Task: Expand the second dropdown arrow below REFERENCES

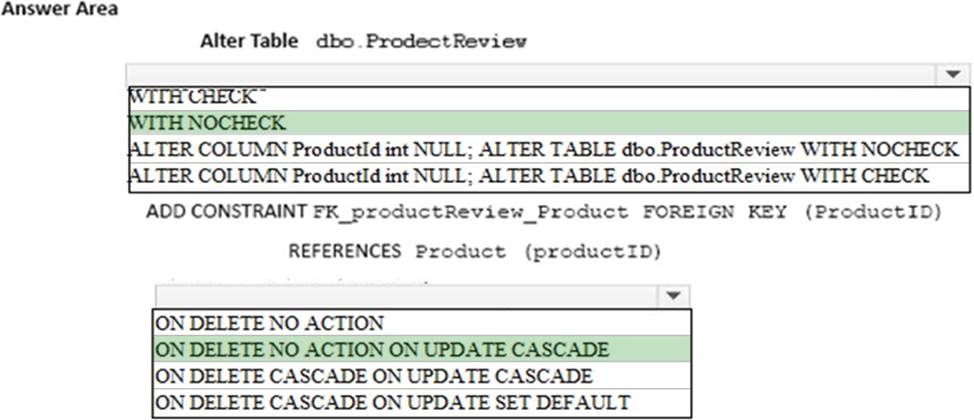Action: pyautogui.click(x=675, y=295)
